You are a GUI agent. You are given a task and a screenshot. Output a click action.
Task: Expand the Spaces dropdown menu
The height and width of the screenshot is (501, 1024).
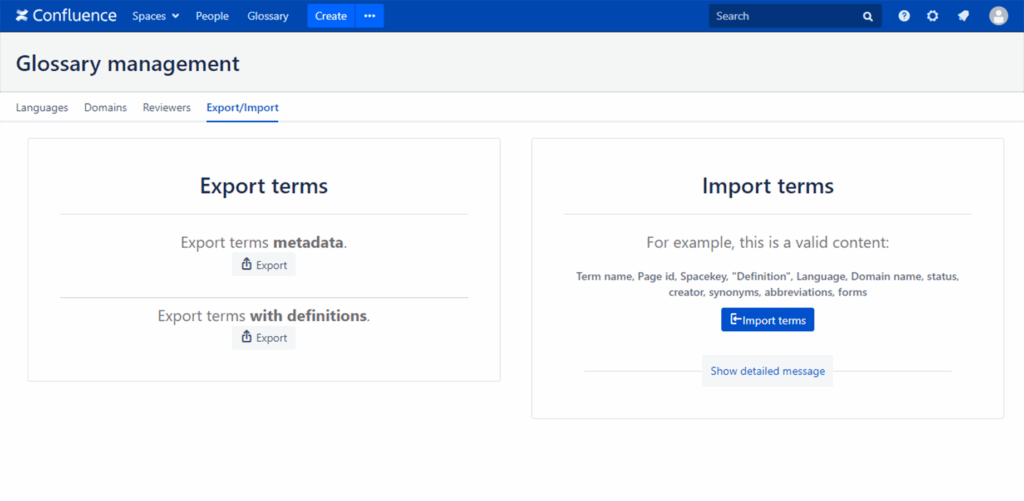(155, 16)
